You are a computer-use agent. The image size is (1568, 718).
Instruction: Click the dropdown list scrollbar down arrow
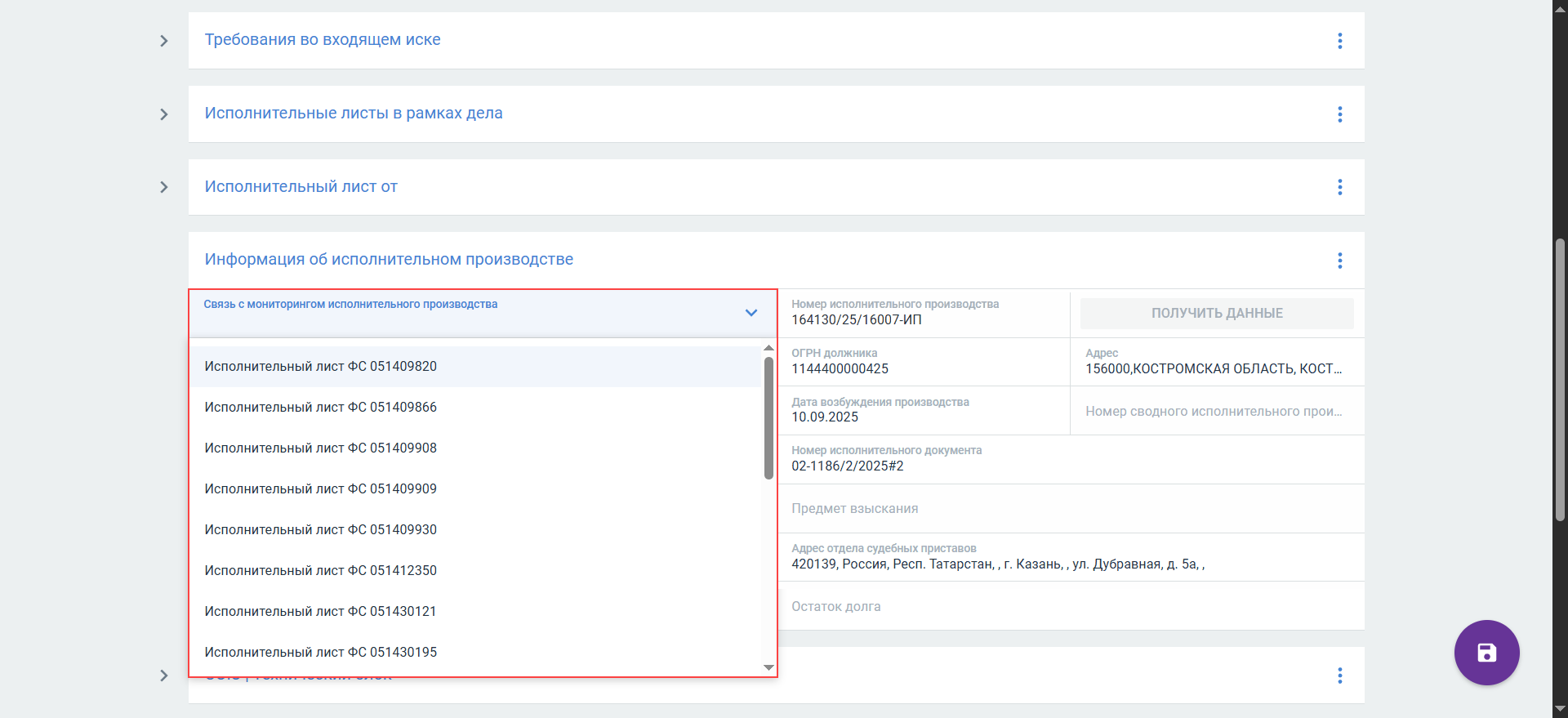coord(768,667)
